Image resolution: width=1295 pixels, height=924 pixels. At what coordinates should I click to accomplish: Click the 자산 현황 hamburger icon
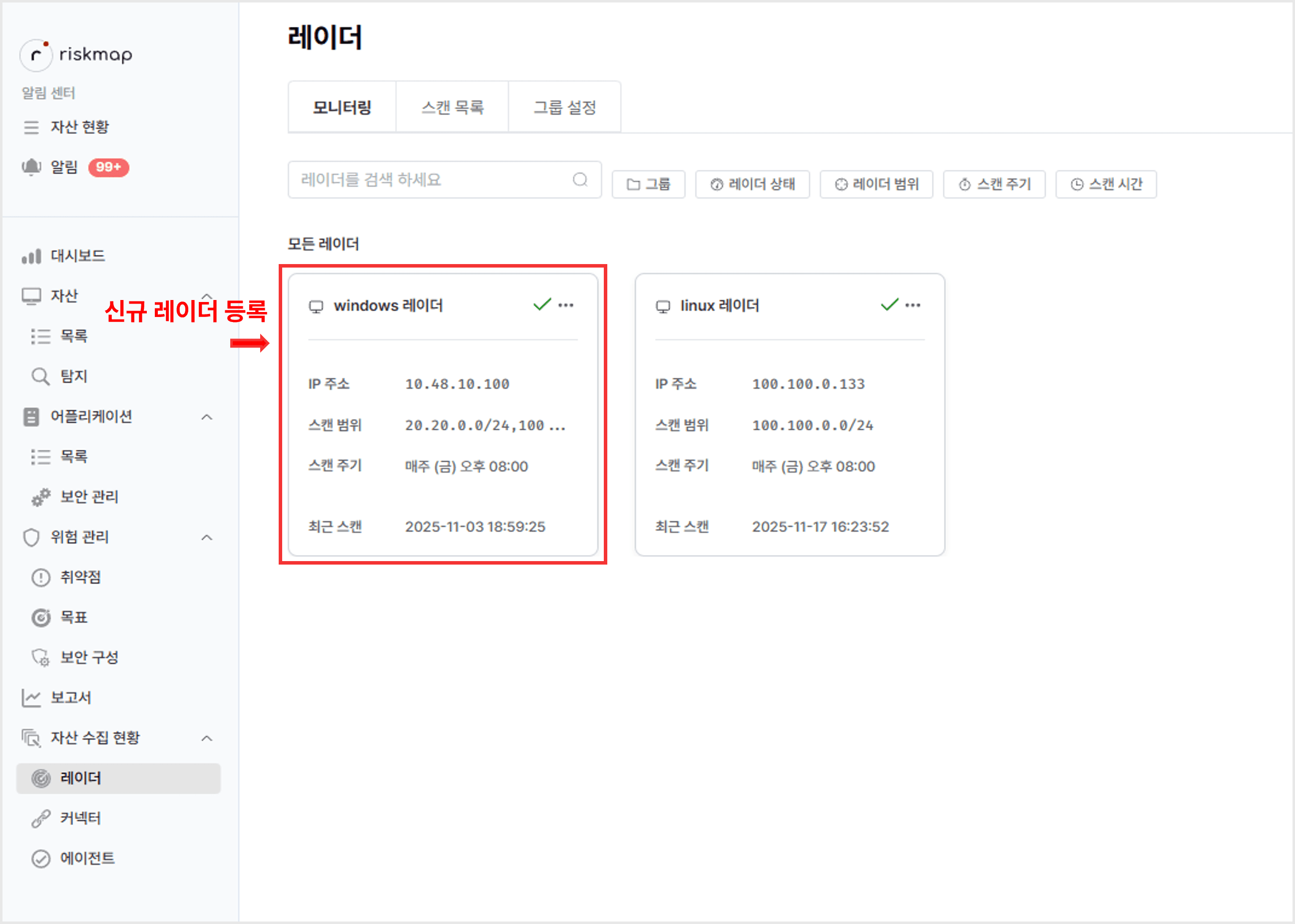click(31, 127)
